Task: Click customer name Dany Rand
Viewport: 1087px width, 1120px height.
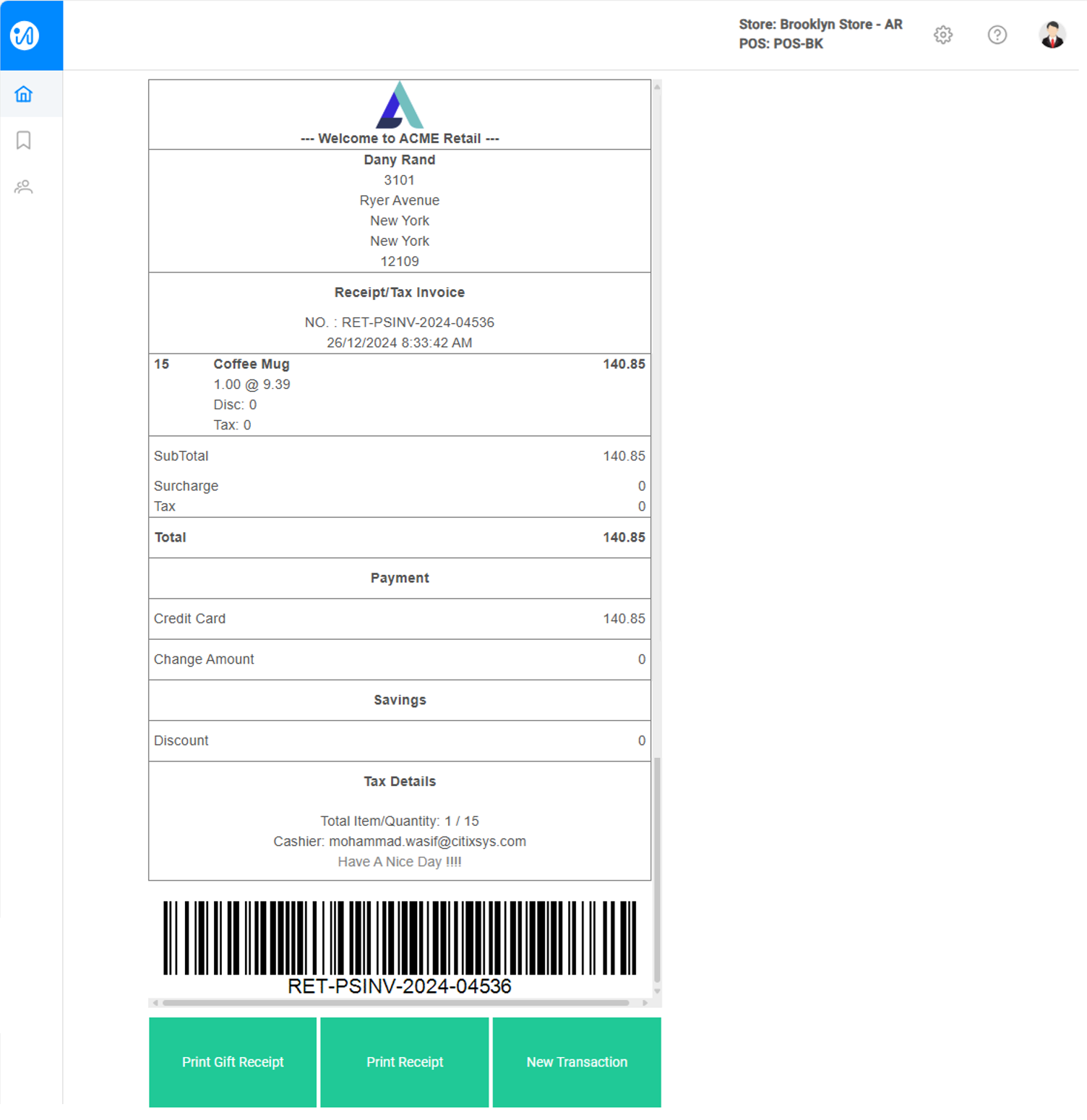Action: click(x=400, y=160)
